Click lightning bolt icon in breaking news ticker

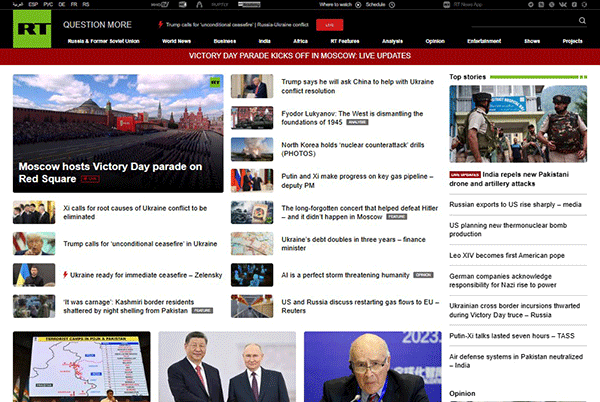coord(161,24)
